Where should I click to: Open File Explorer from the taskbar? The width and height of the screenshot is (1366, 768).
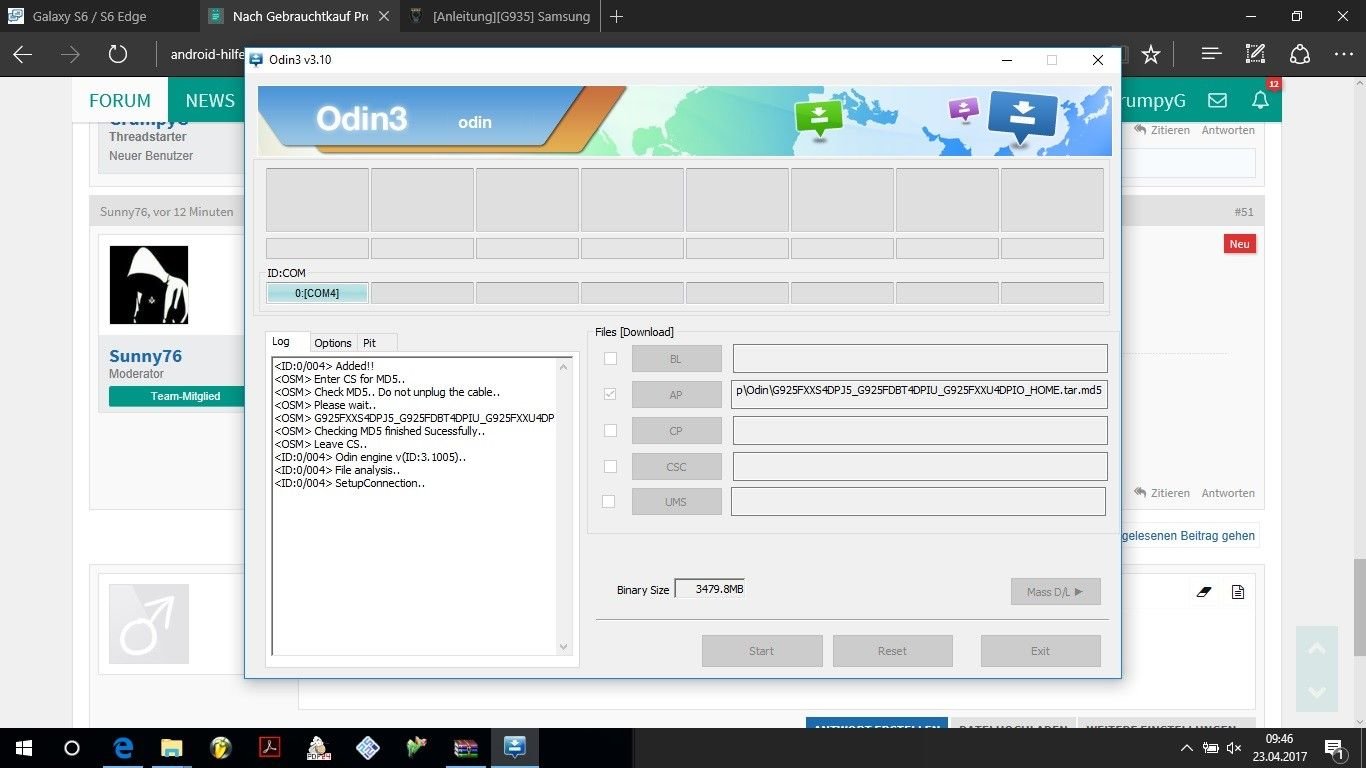172,748
